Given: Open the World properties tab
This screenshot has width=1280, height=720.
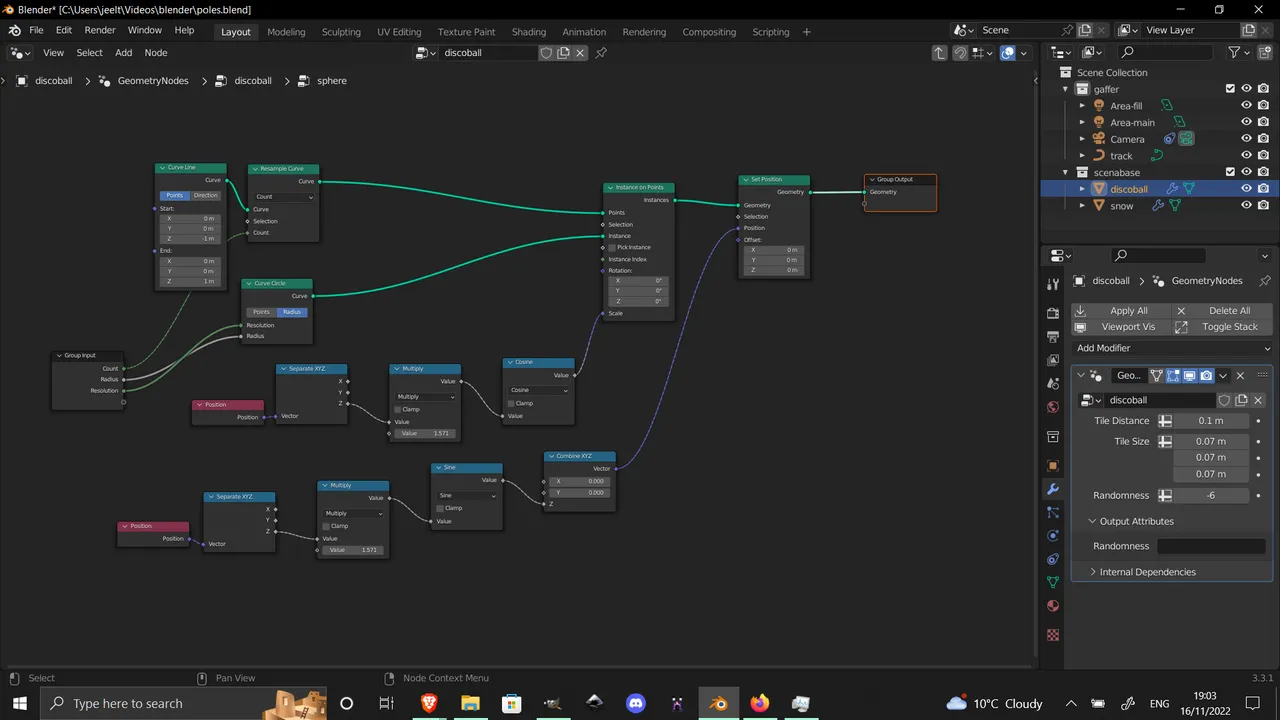Looking at the screenshot, I should (1052, 407).
